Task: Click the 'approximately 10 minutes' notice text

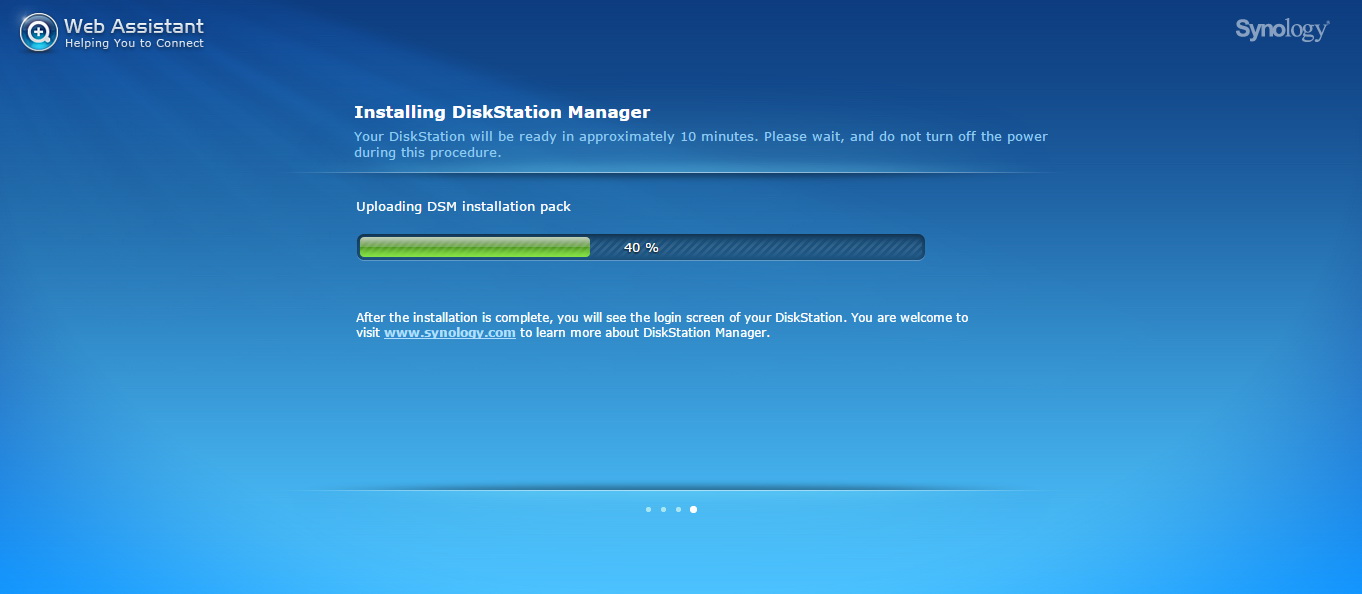Action: (701, 144)
